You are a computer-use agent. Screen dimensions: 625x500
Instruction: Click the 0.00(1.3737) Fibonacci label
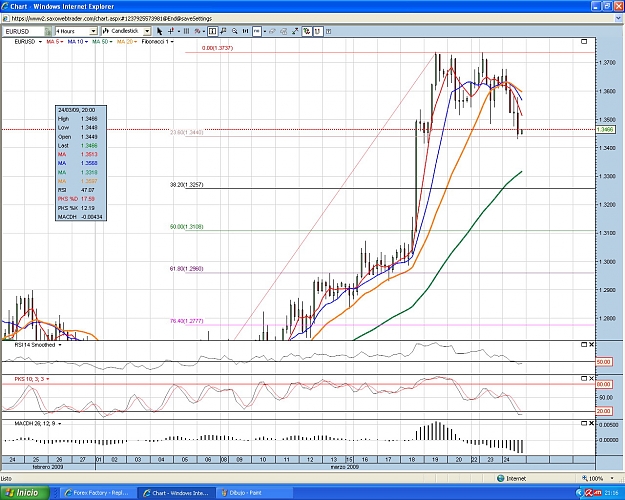pos(217,48)
